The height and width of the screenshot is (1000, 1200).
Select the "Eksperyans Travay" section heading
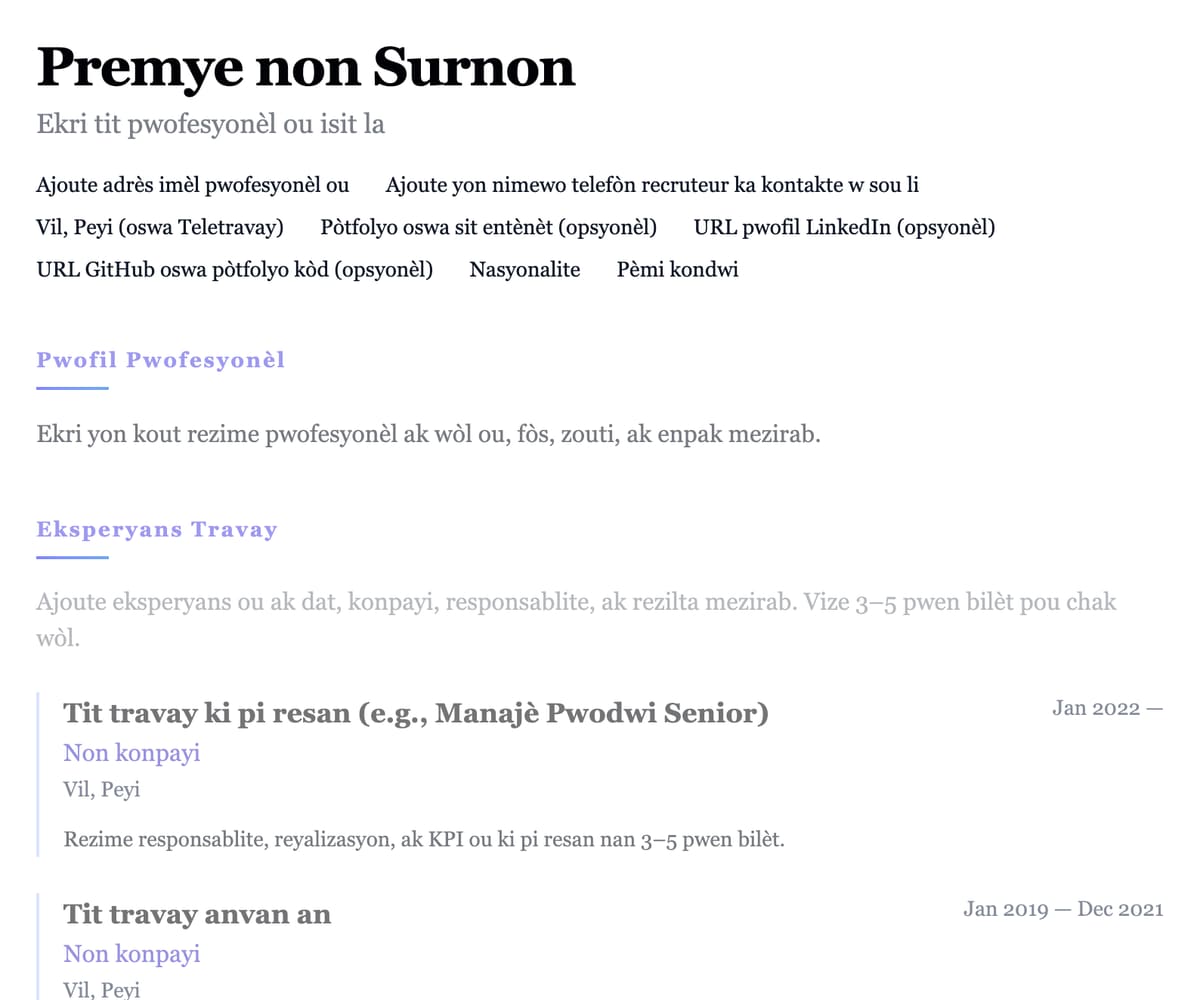(157, 529)
